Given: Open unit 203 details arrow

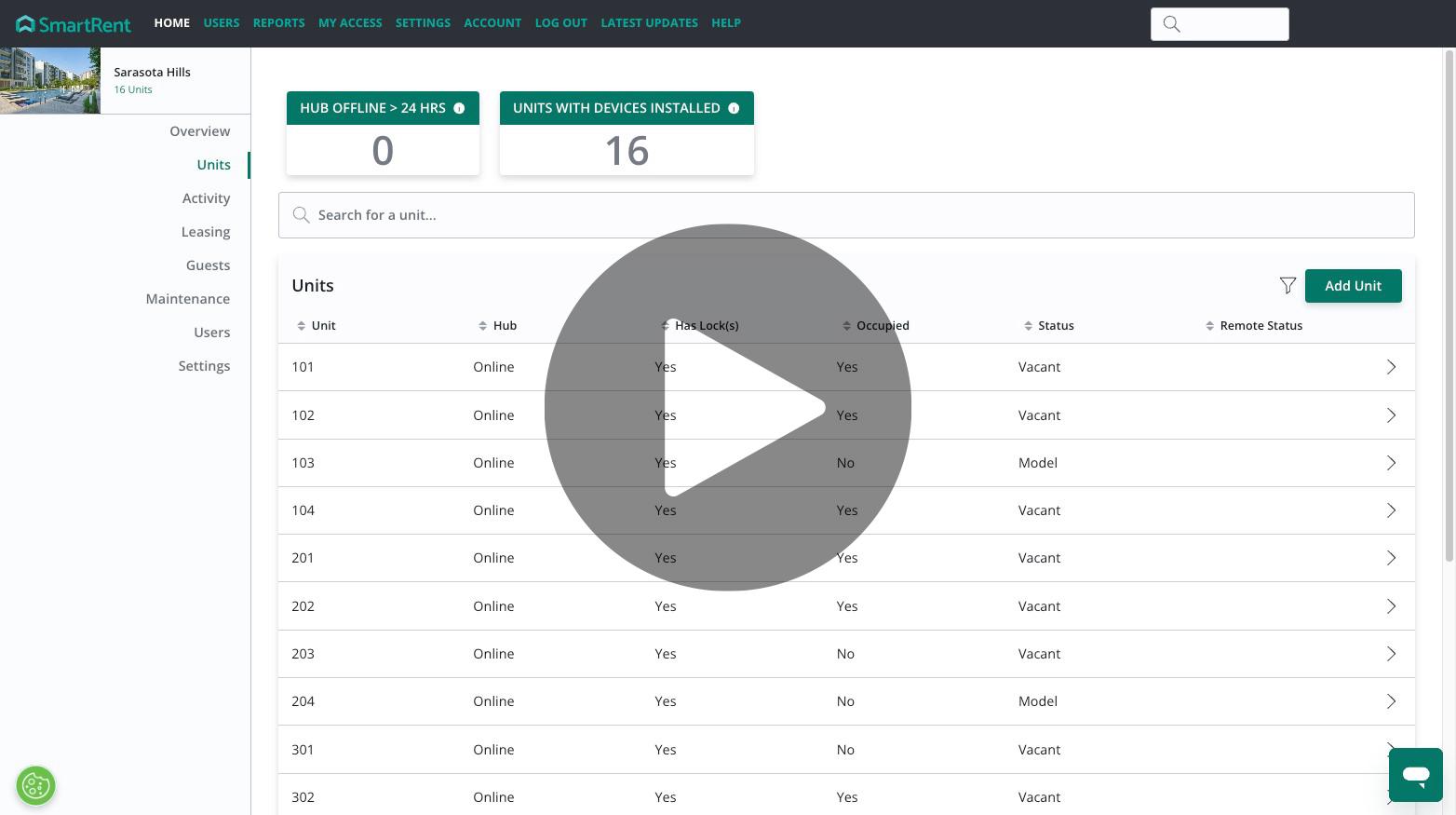Looking at the screenshot, I should click(1391, 654).
